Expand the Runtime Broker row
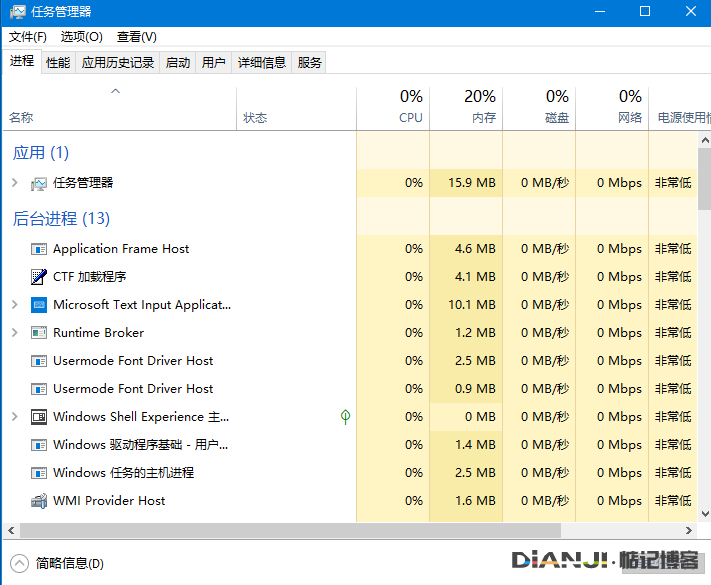 15,333
